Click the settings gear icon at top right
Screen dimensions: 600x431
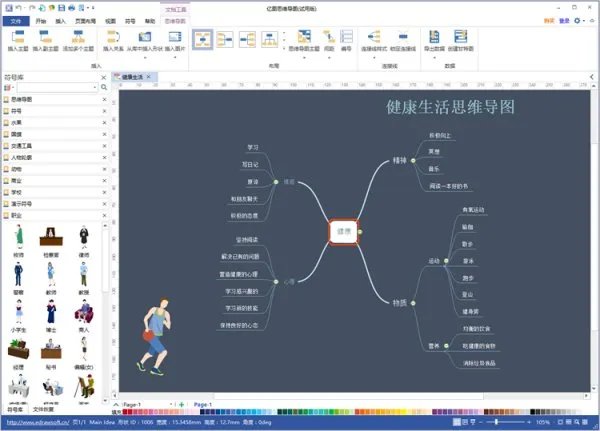coord(577,21)
